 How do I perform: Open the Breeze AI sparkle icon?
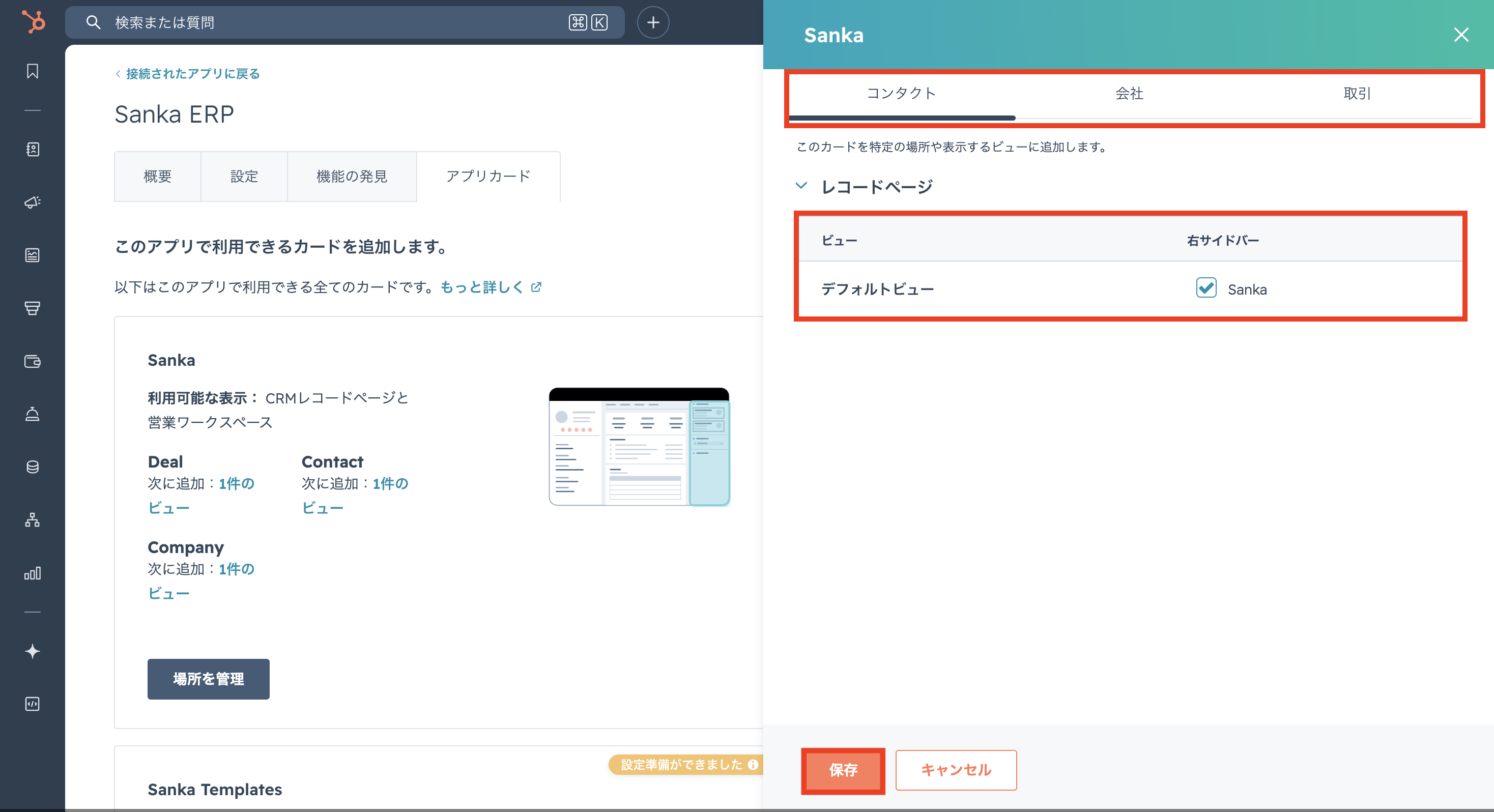(33, 651)
